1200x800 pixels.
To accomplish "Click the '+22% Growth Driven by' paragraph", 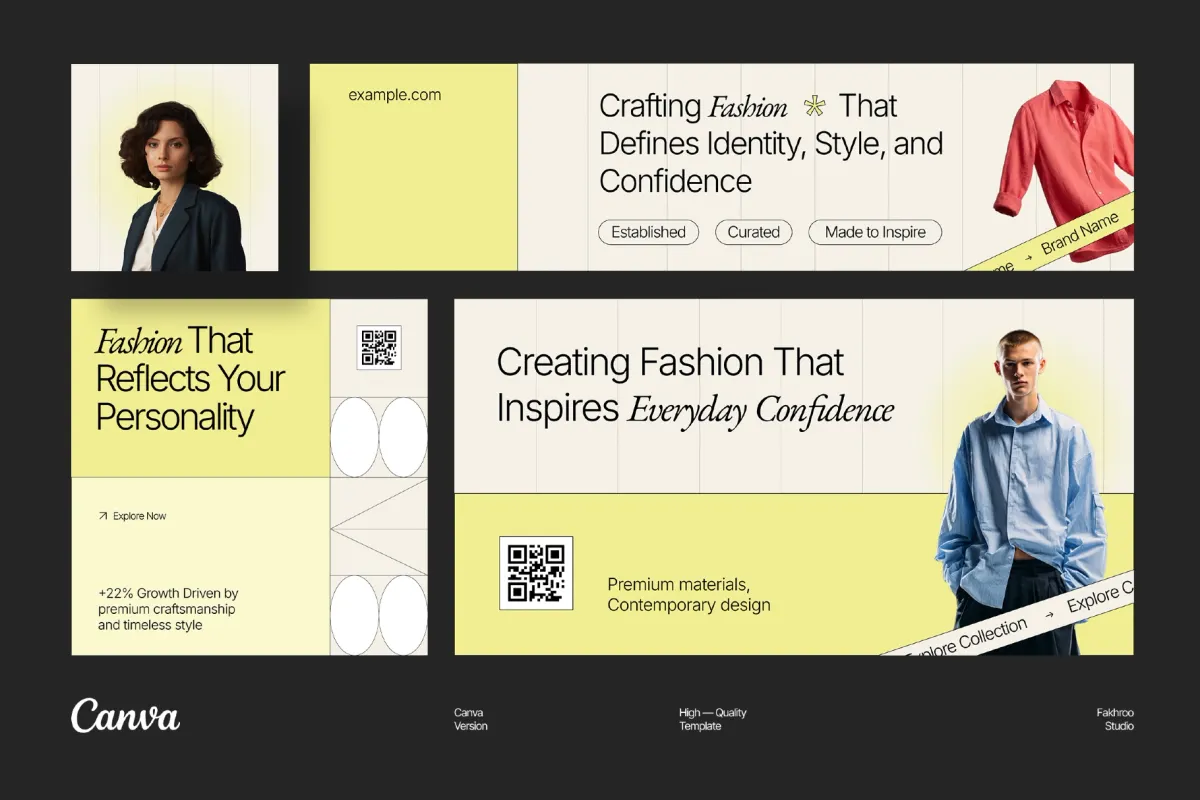I will pos(168,609).
